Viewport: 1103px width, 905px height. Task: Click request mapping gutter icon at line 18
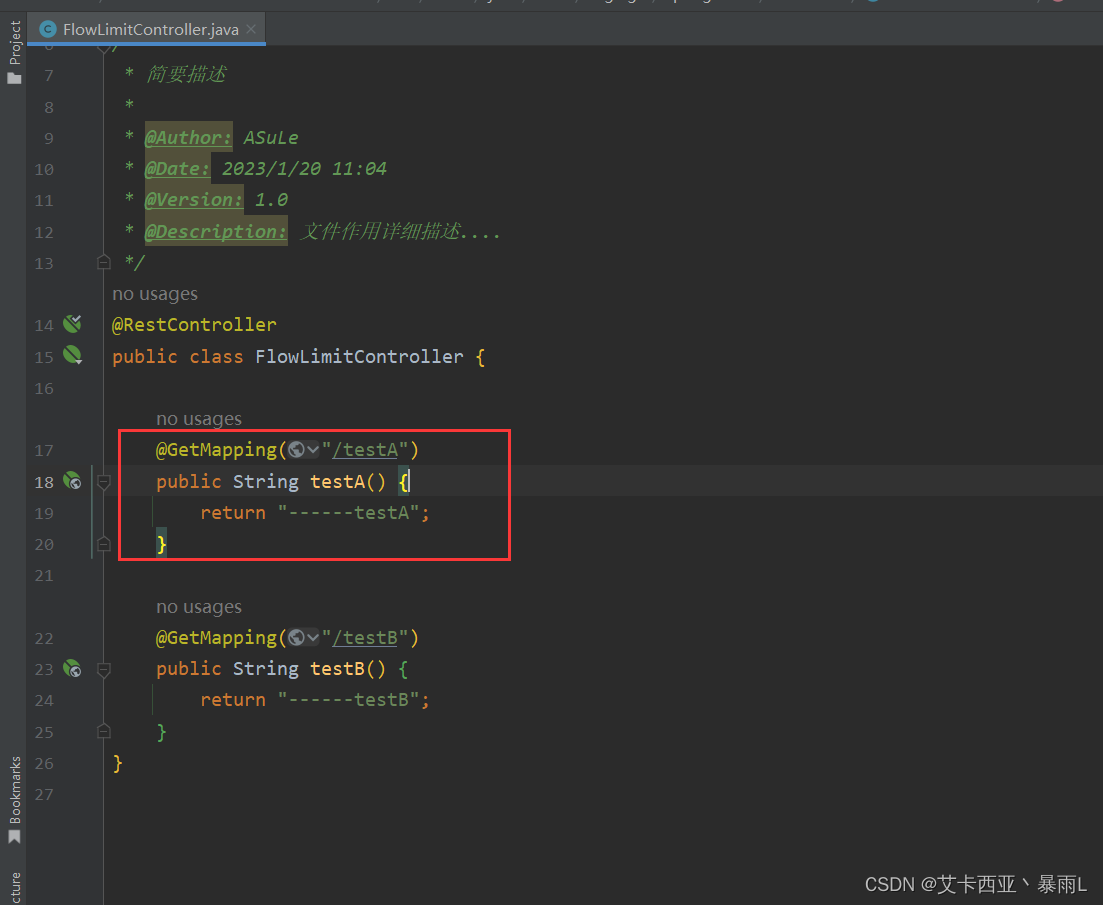point(72,481)
